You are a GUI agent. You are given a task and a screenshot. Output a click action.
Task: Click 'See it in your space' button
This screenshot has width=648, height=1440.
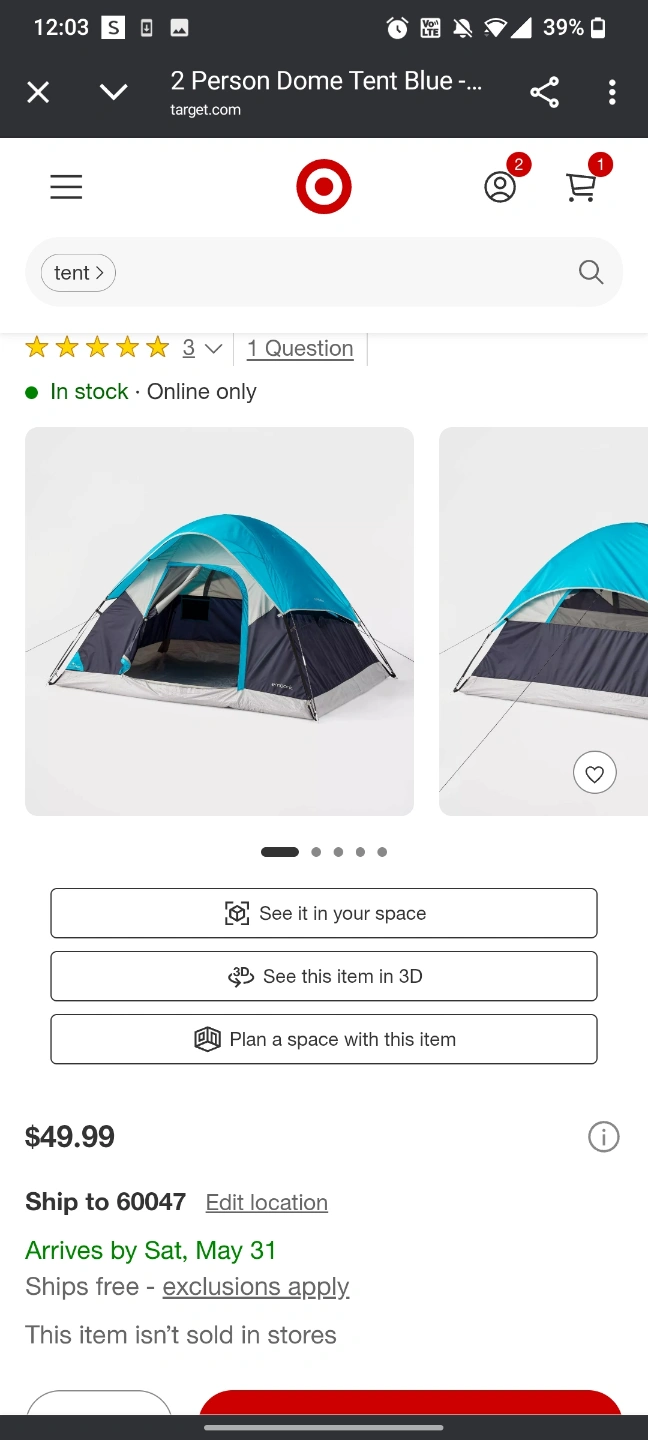324,913
